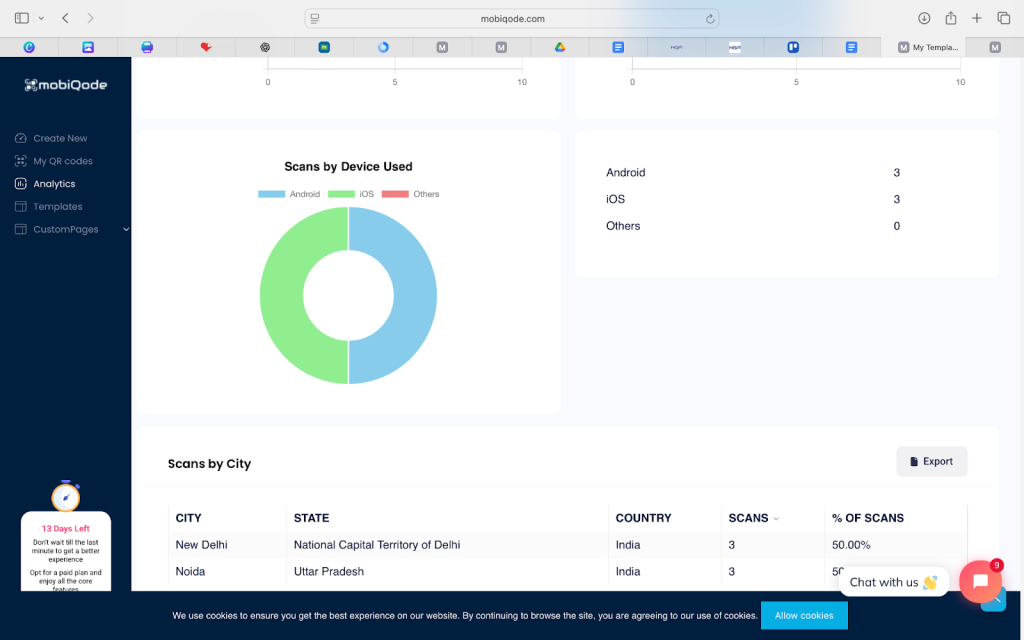Click the Analytics chart icon in sidebar
1024x640 pixels.
[x=21, y=184]
